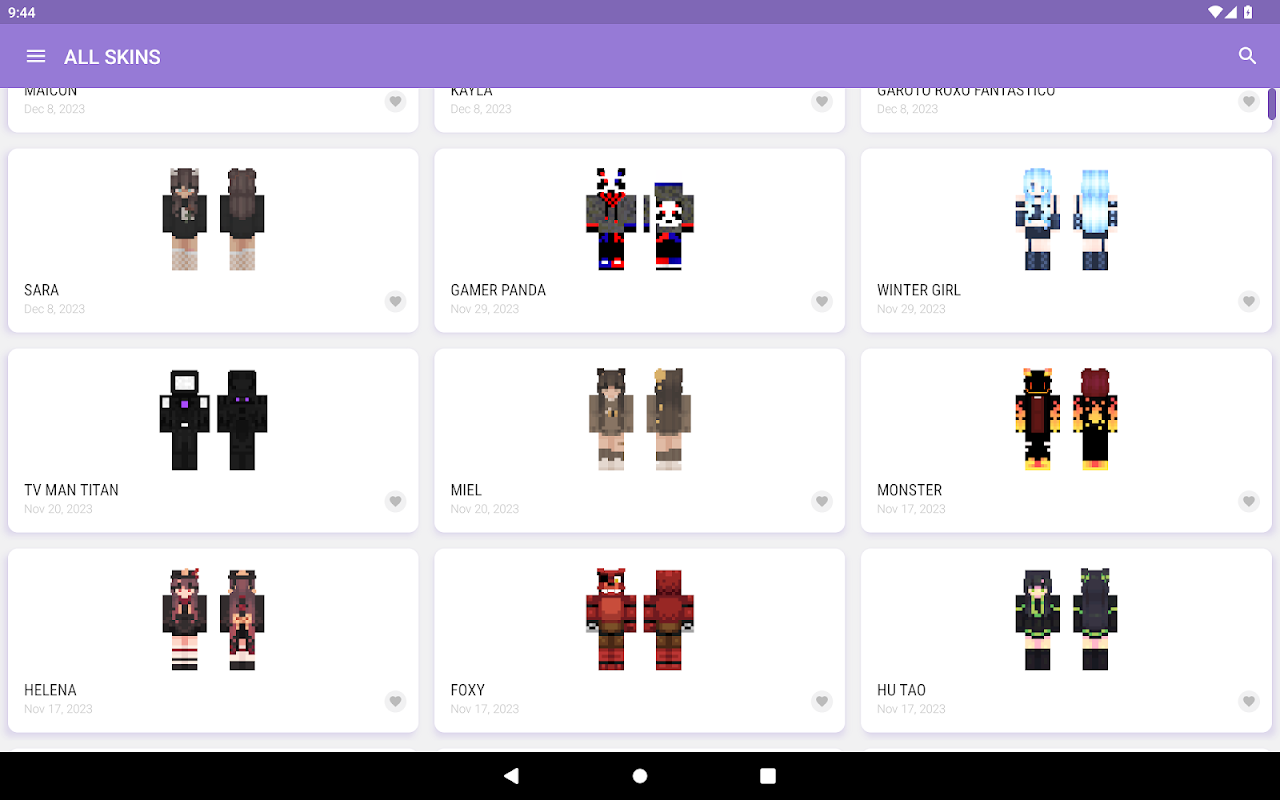Favorite the HELENA skin heart
Viewport: 1280px width, 800px height.
(396, 701)
